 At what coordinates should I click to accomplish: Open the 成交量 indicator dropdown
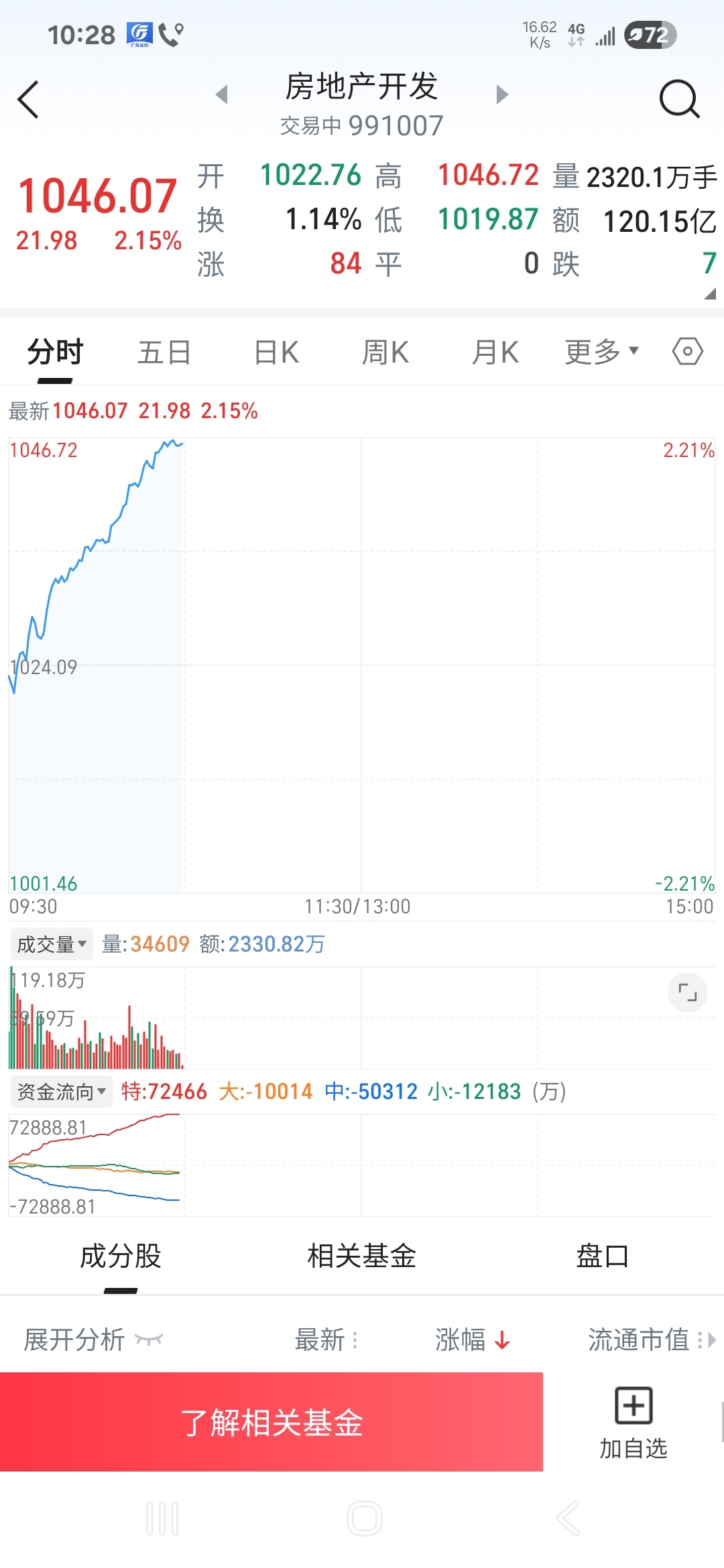tap(52, 944)
